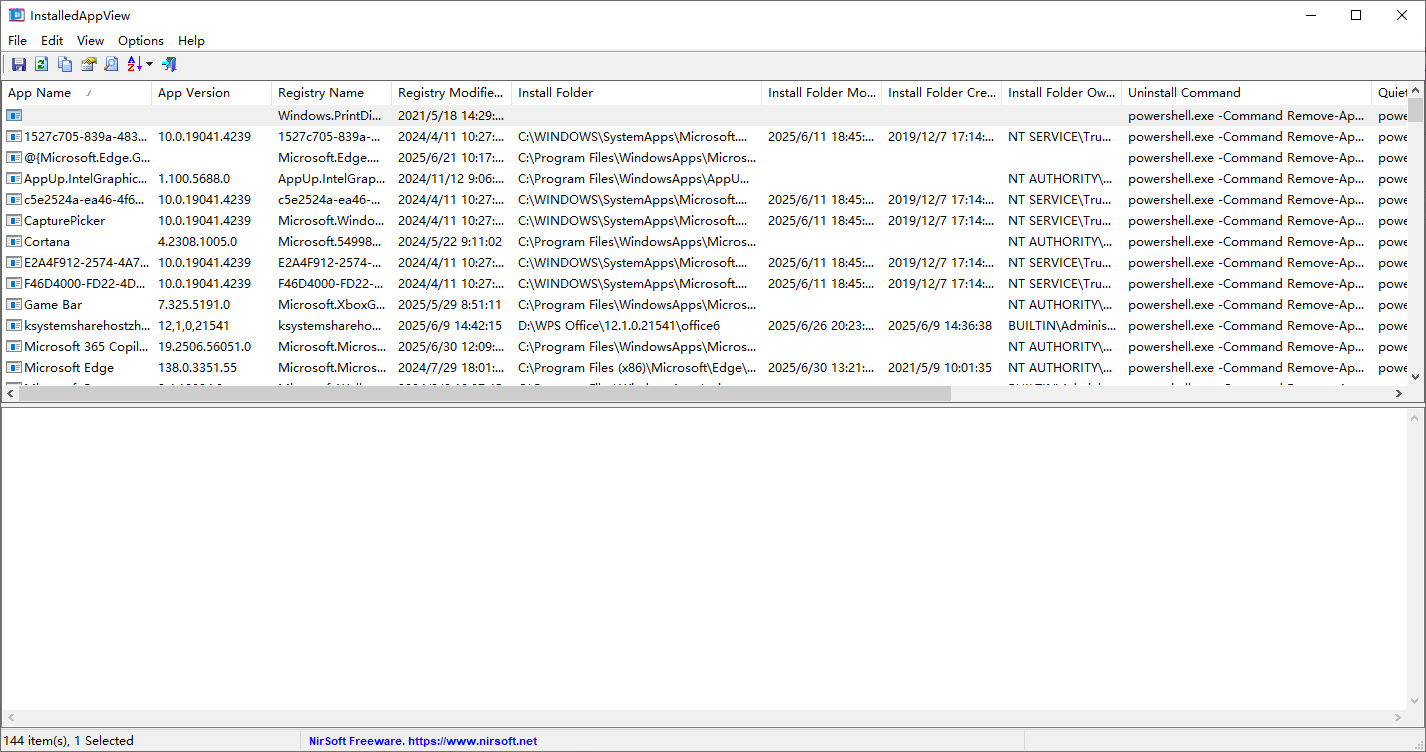This screenshot has width=1426, height=752.
Task: Click version 1.100.5688.0 cell
Action: point(194,179)
